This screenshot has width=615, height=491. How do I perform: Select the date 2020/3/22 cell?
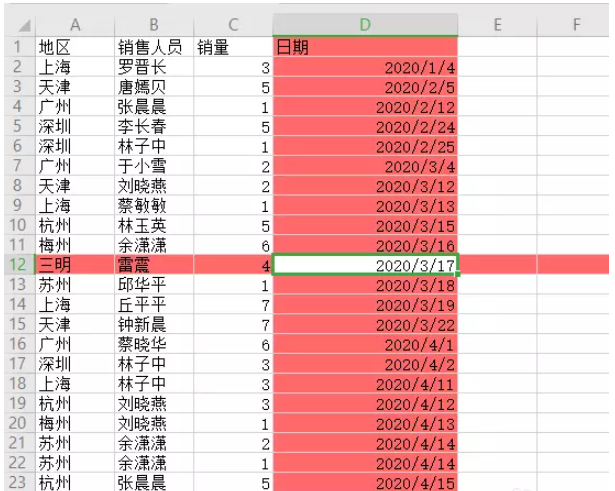tap(365, 324)
